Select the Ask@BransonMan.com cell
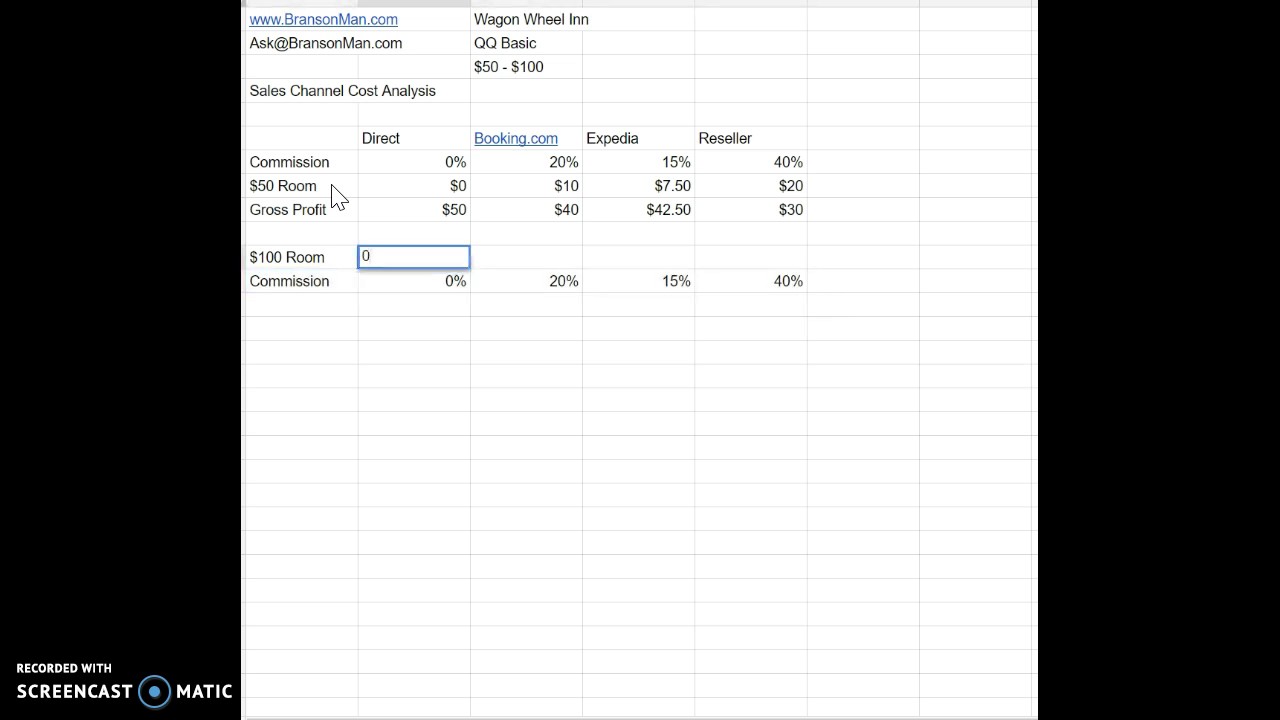Viewport: 1280px width, 720px height. coord(326,43)
